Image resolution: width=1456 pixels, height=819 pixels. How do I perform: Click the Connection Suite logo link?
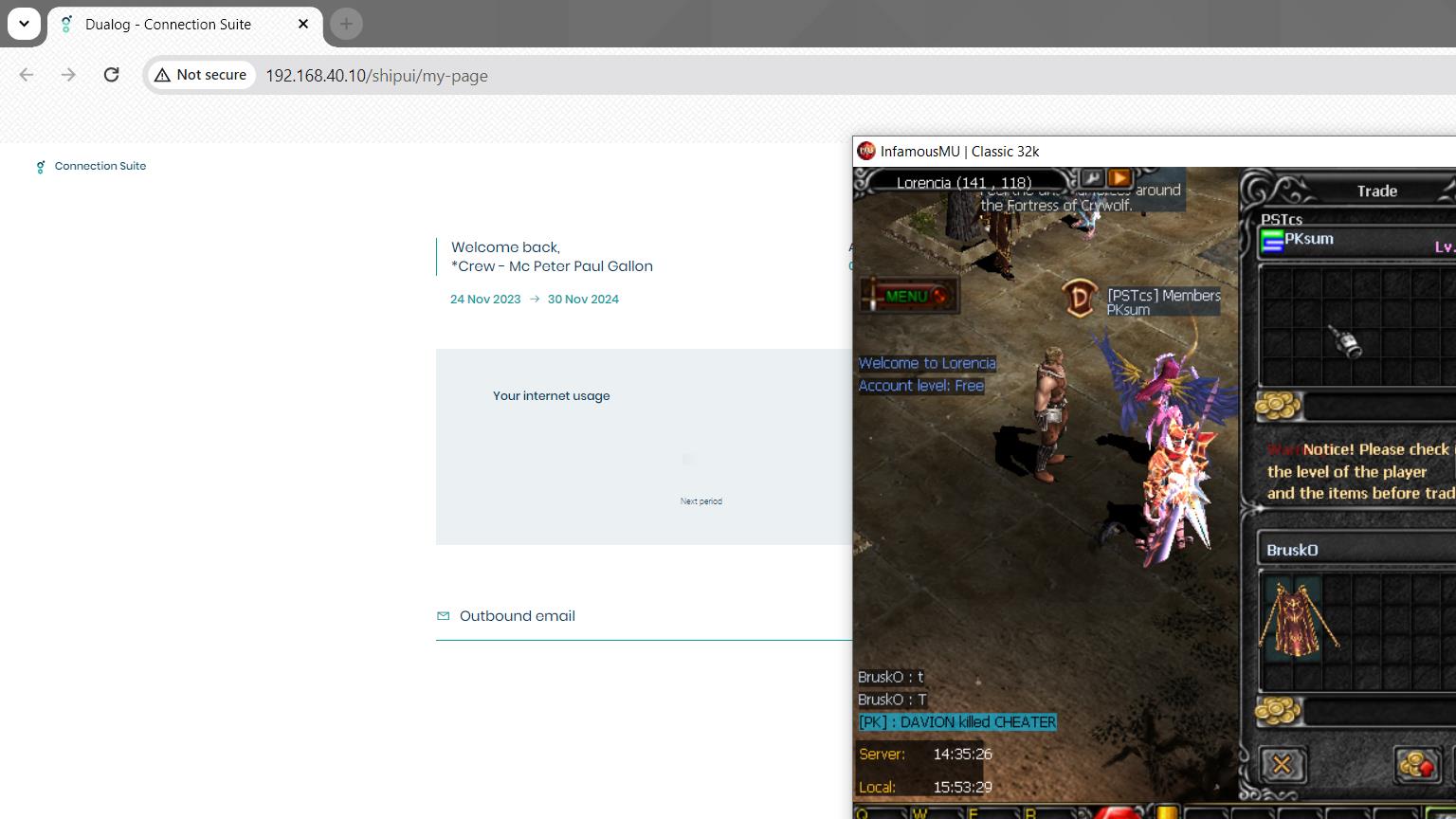(91, 166)
